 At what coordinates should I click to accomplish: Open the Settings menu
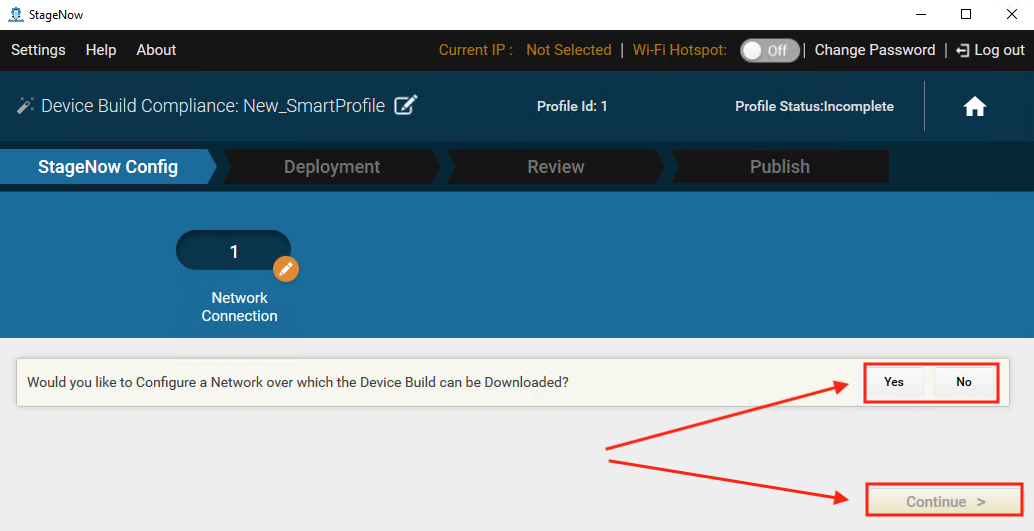[x=38, y=50]
